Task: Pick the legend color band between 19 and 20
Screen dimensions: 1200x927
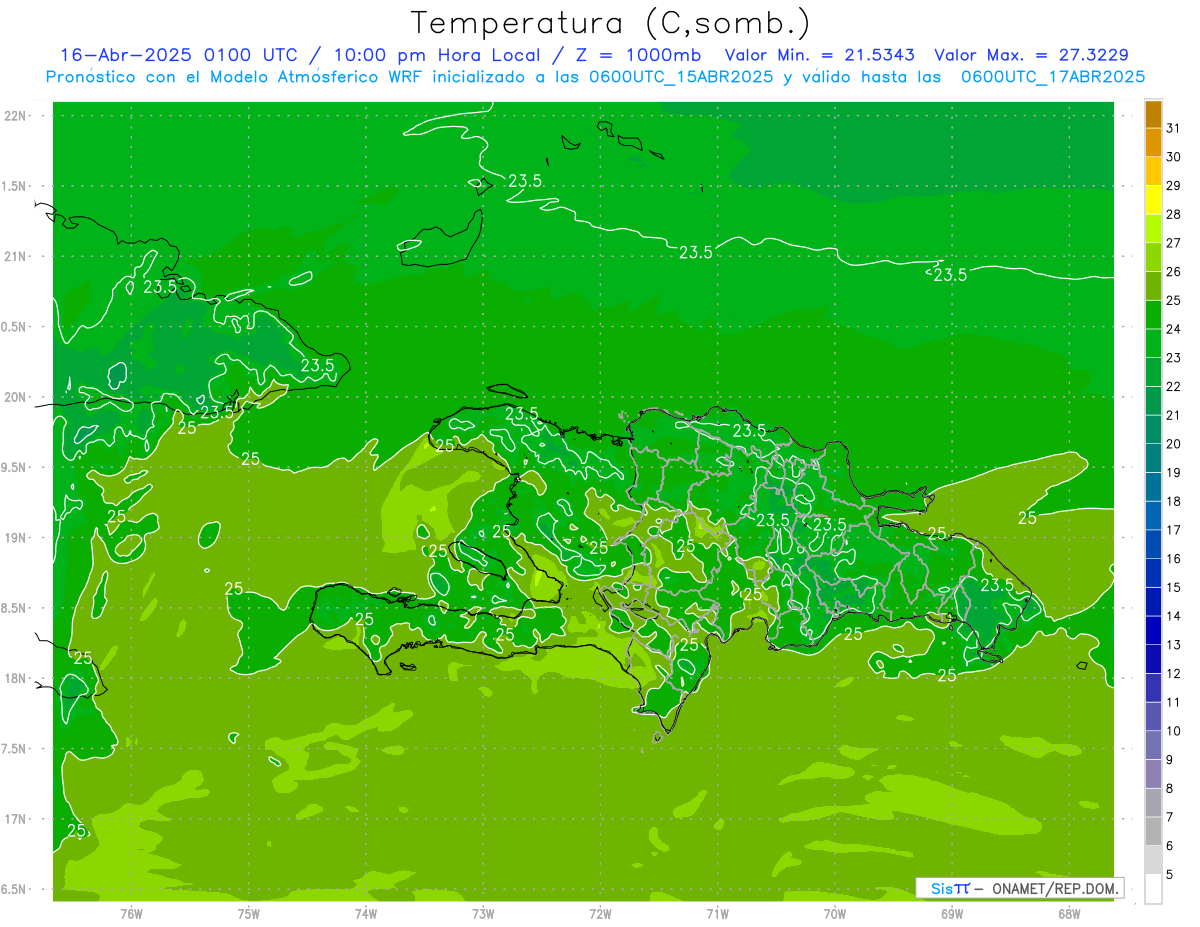Action: coord(1153,457)
